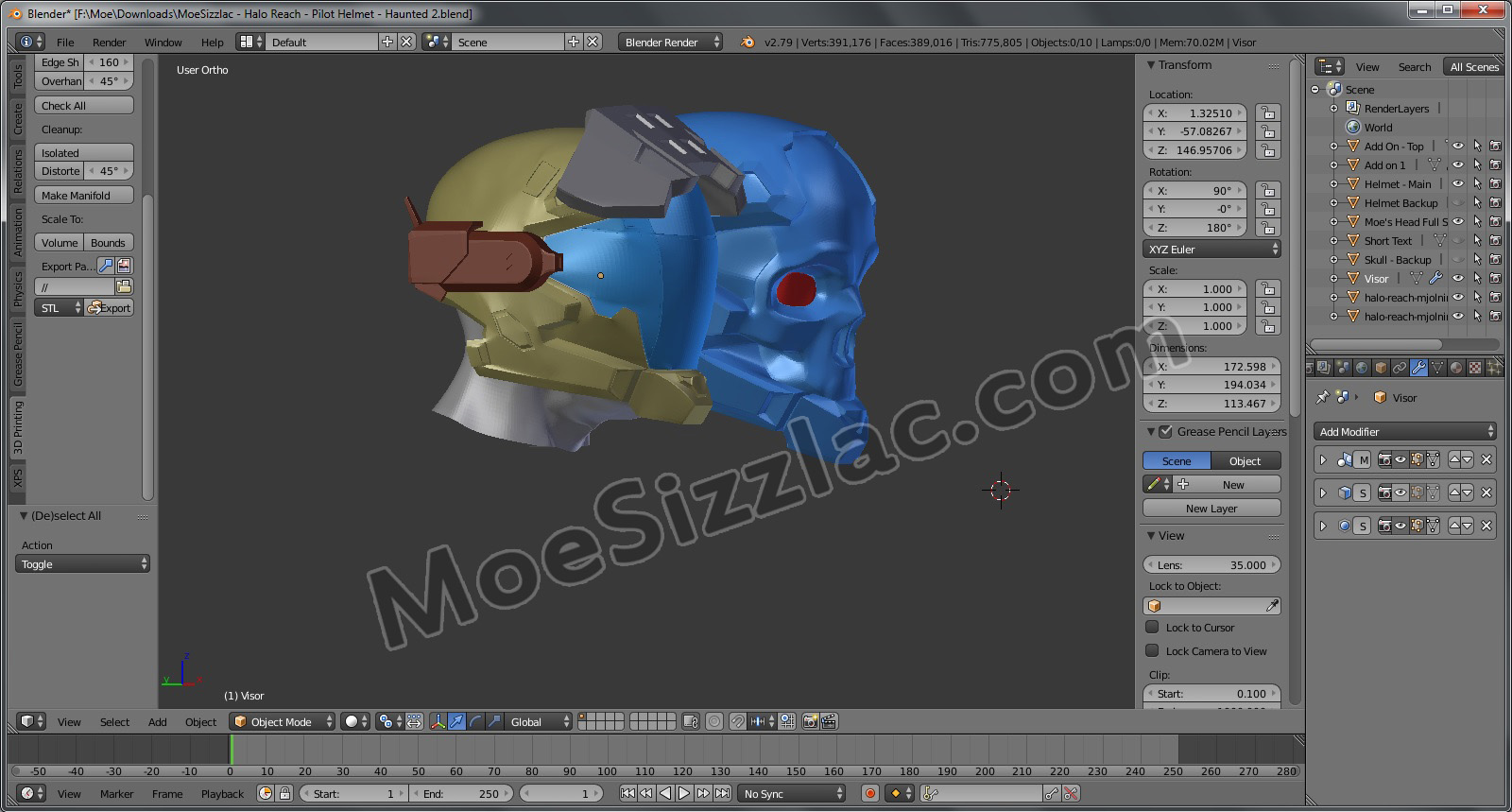Image resolution: width=1512 pixels, height=812 pixels.
Task: Switch to the Grease Pencil sidebar tab
Action: click(17, 354)
